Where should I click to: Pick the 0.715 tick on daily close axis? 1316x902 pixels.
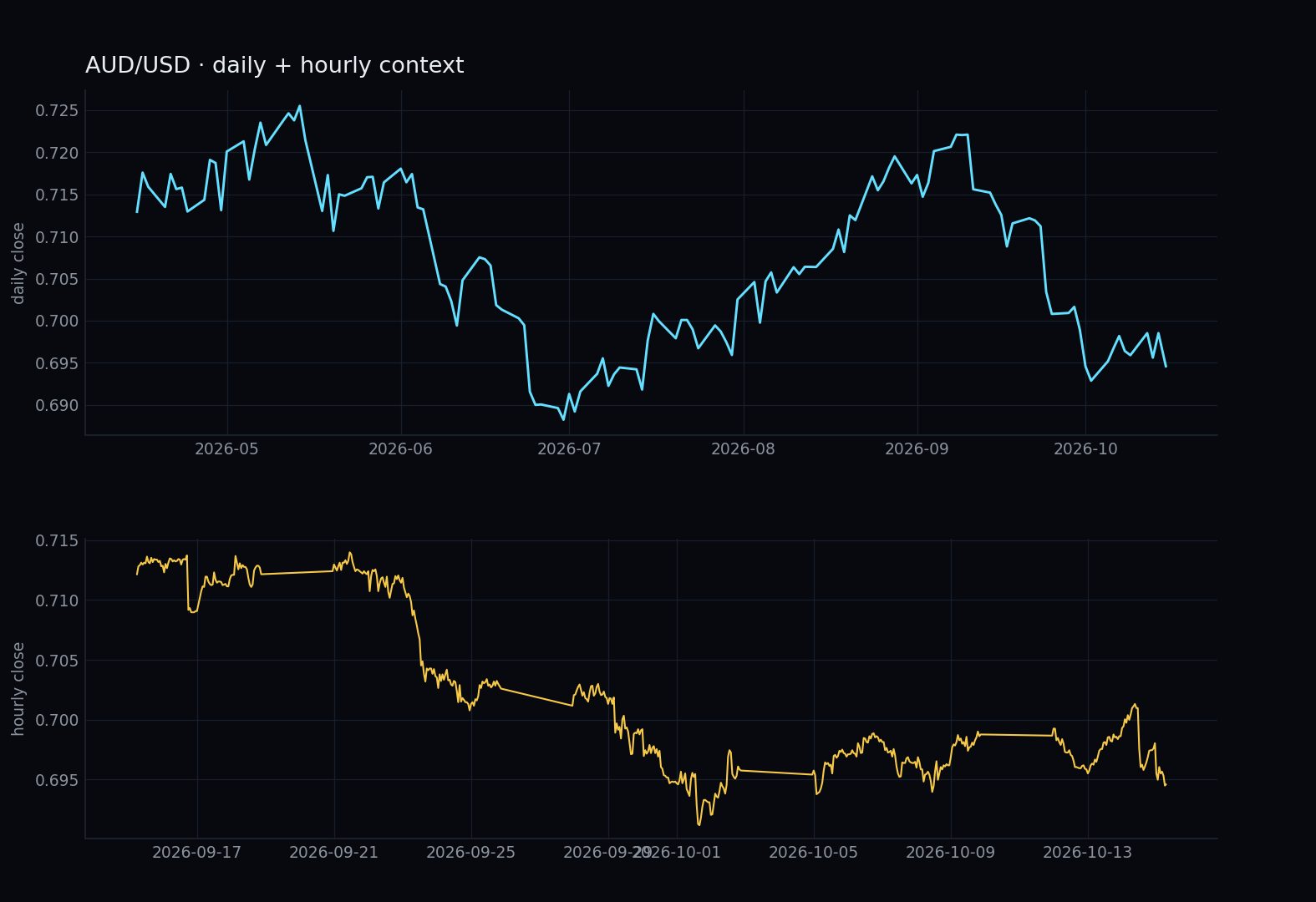point(57,195)
